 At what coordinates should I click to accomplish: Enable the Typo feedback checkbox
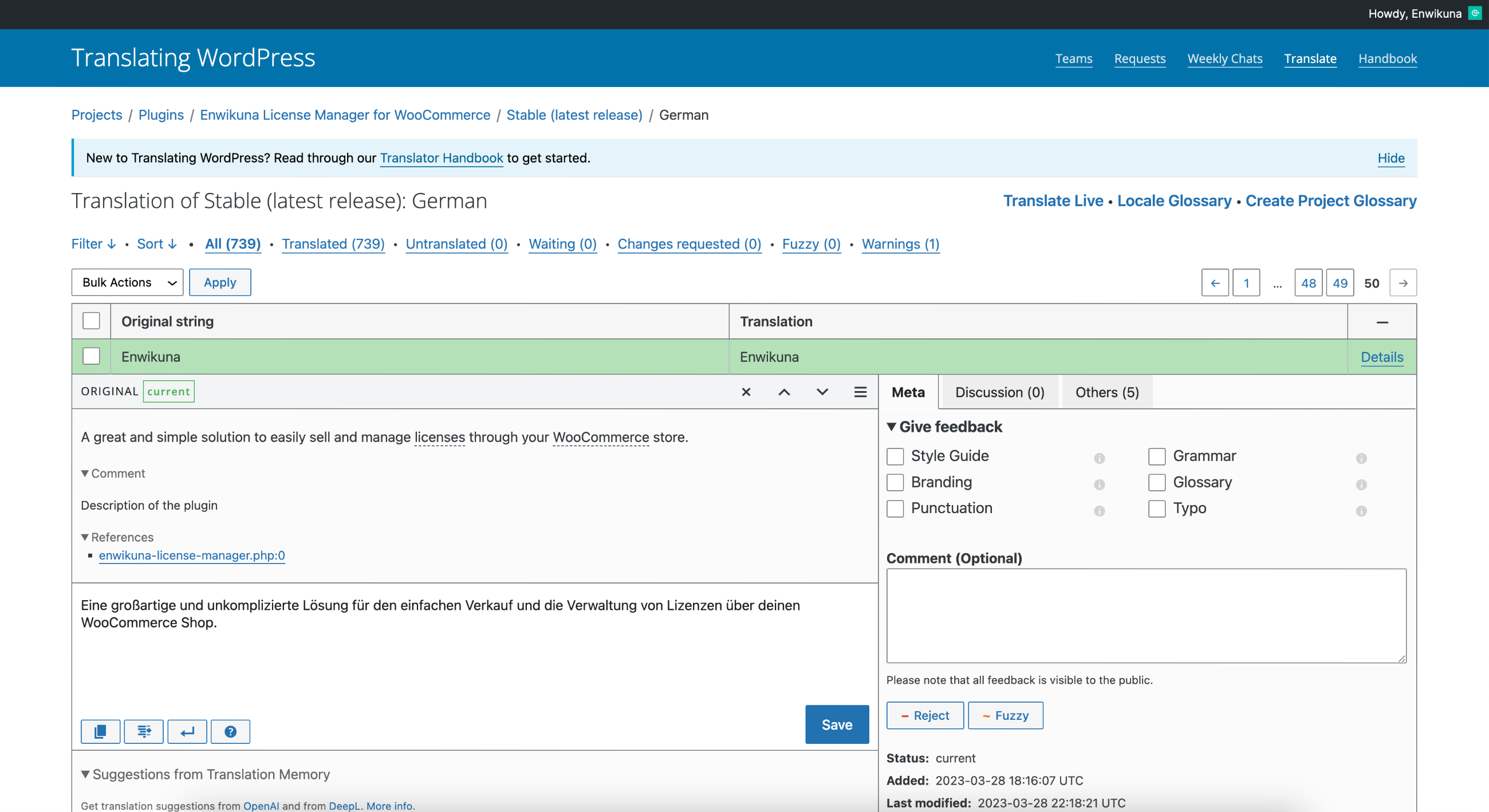(1157, 508)
